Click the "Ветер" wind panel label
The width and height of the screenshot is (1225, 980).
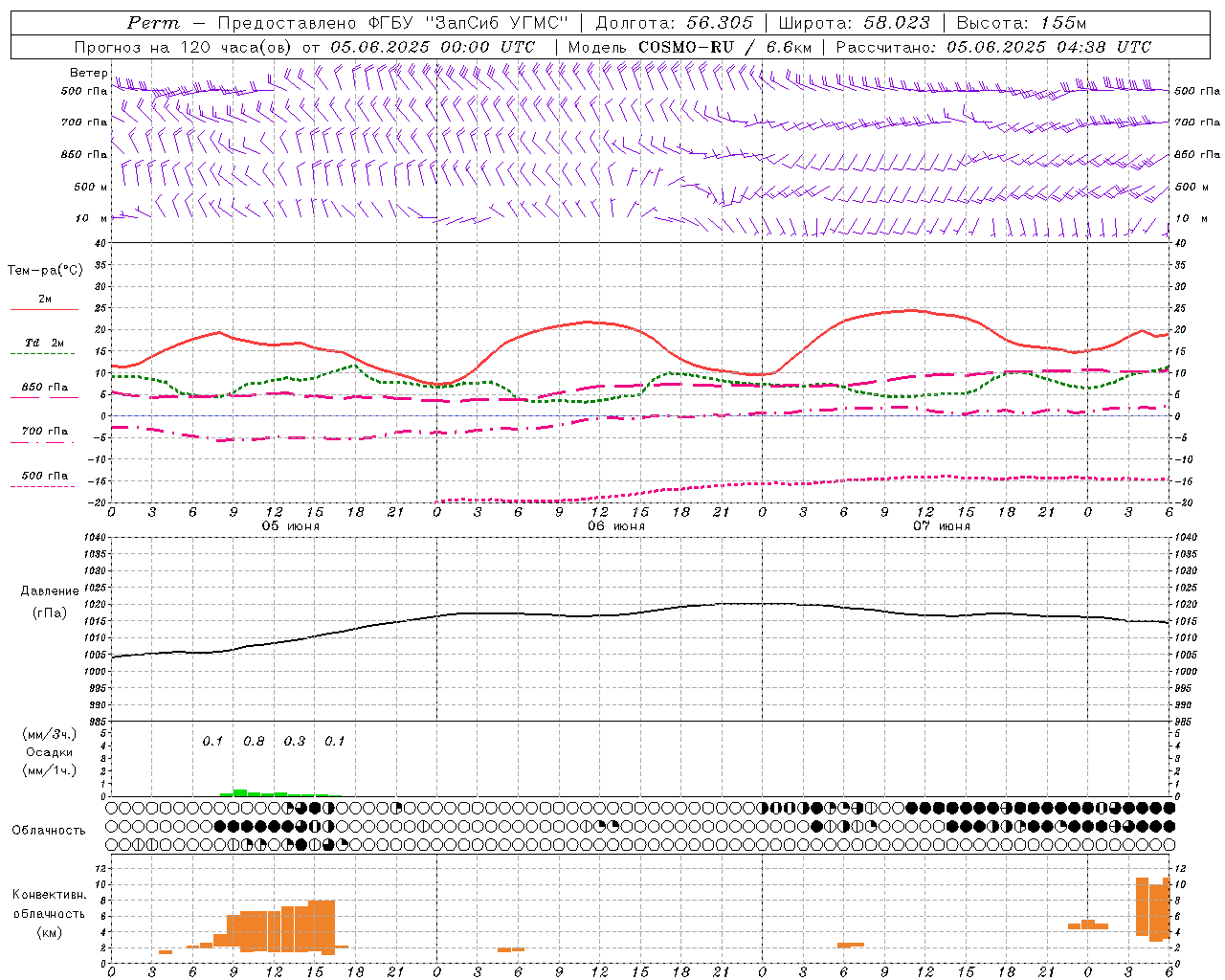(x=88, y=73)
